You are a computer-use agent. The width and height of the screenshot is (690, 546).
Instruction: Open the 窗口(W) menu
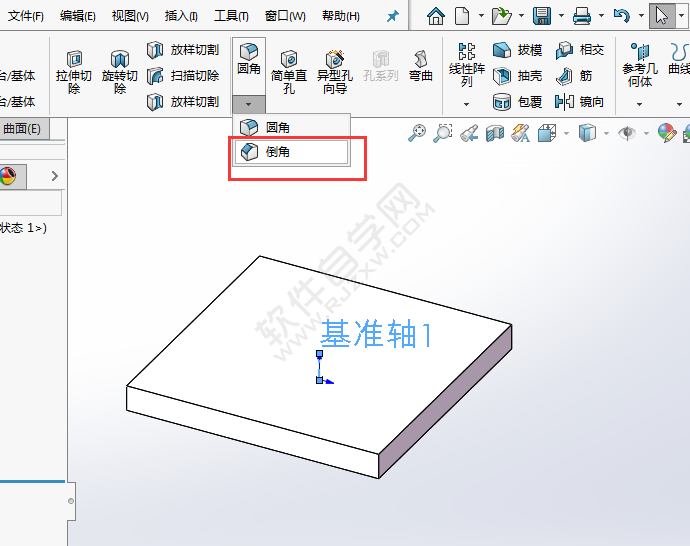pos(285,16)
